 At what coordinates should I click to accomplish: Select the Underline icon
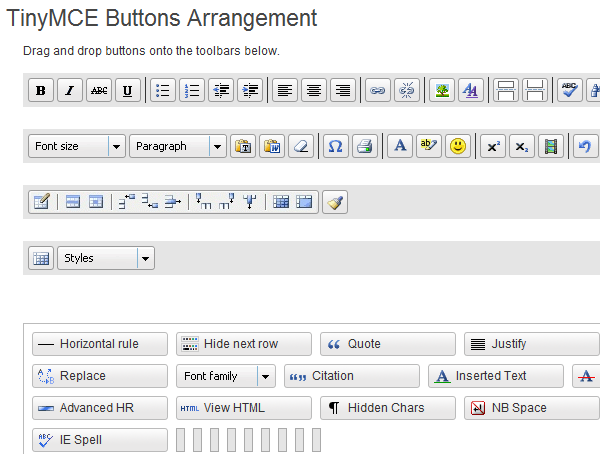tap(127, 90)
